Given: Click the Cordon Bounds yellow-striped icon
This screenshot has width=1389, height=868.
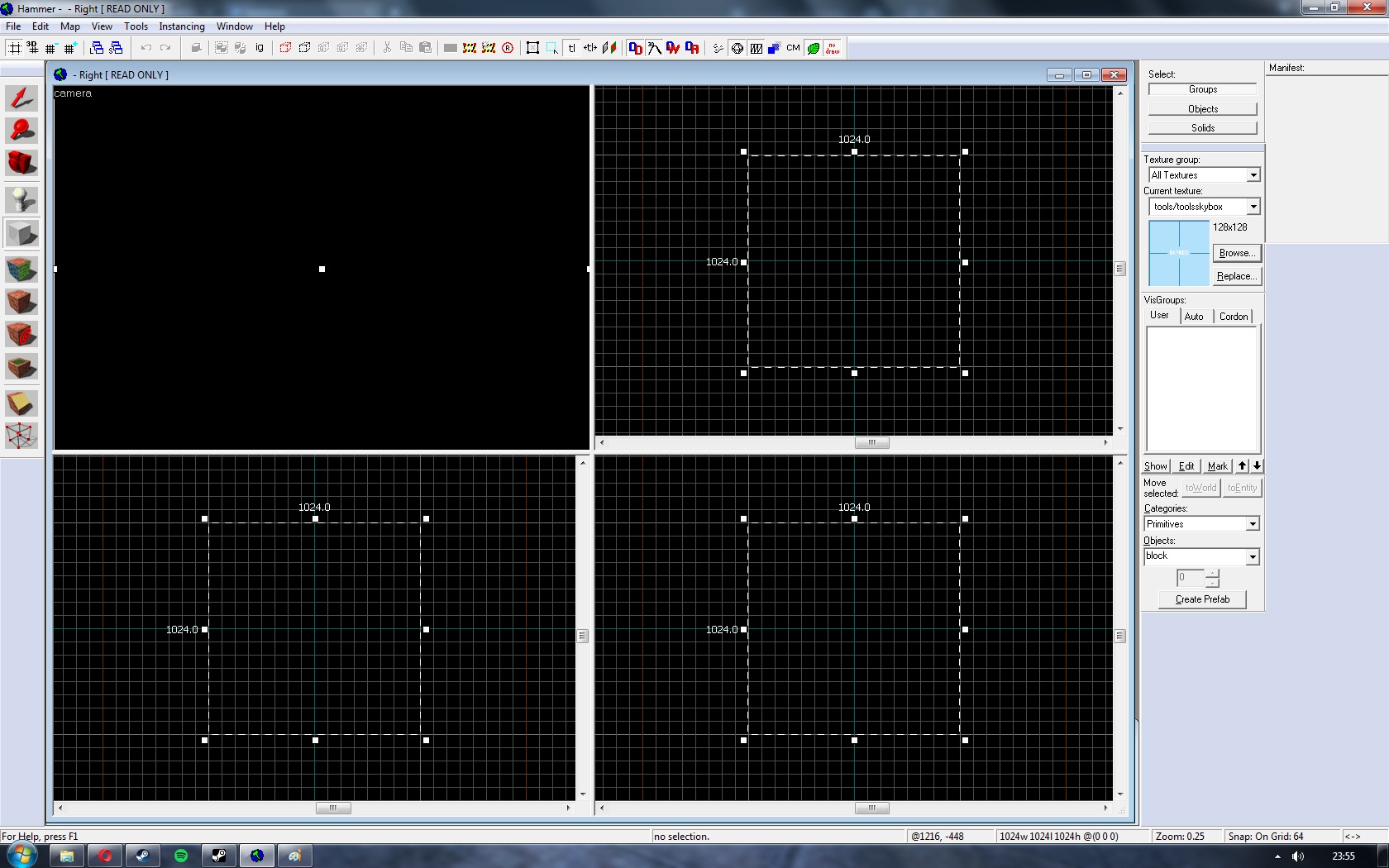Looking at the screenshot, I should pos(470,48).
